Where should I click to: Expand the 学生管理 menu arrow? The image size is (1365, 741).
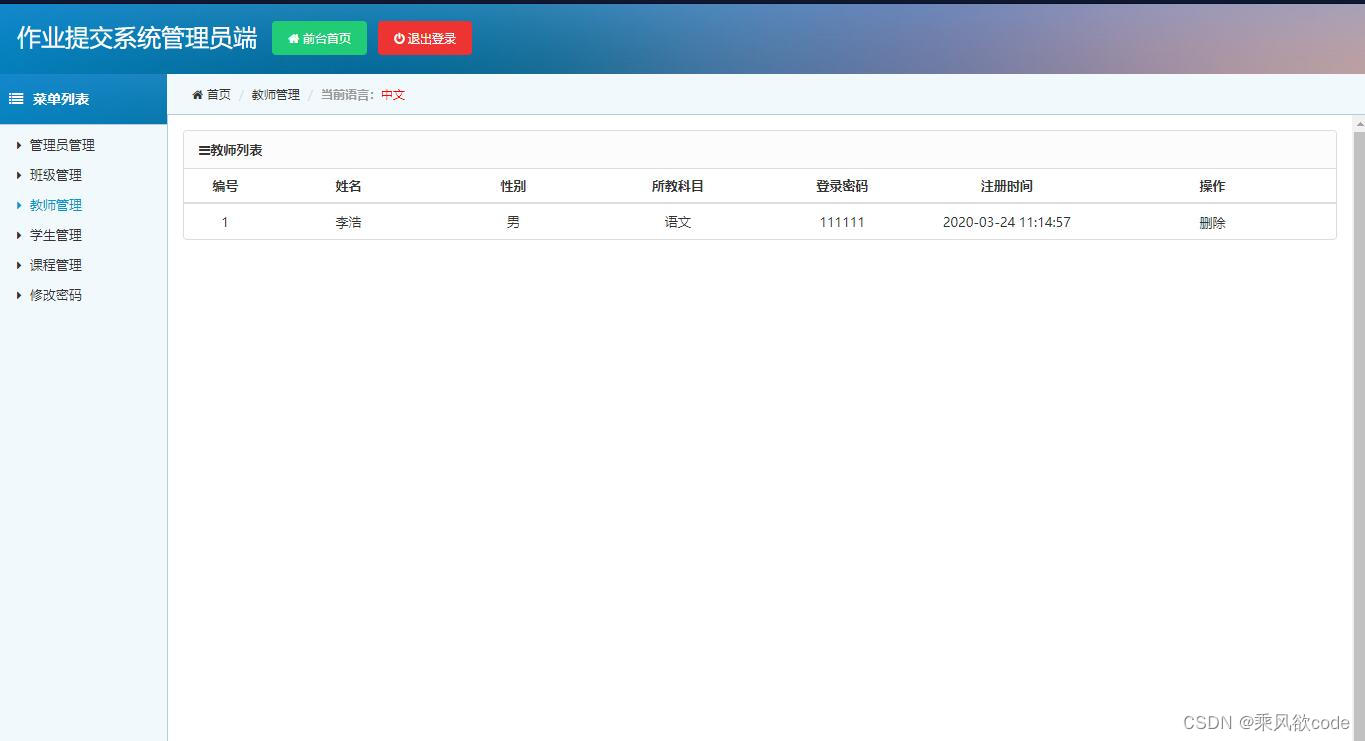tap(18, 235)
